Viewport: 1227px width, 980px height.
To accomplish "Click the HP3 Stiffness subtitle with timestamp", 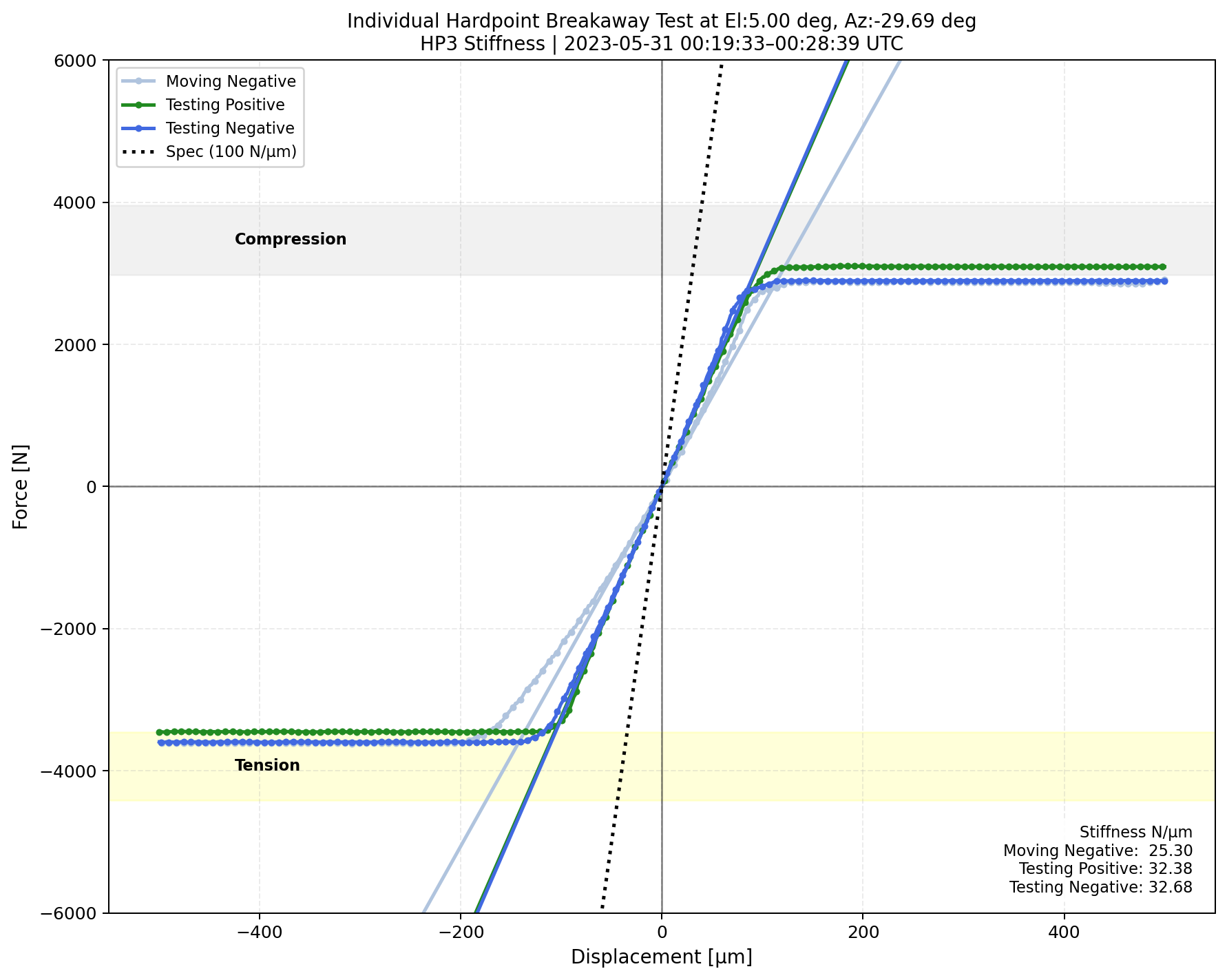I will [x=661, y=44].
